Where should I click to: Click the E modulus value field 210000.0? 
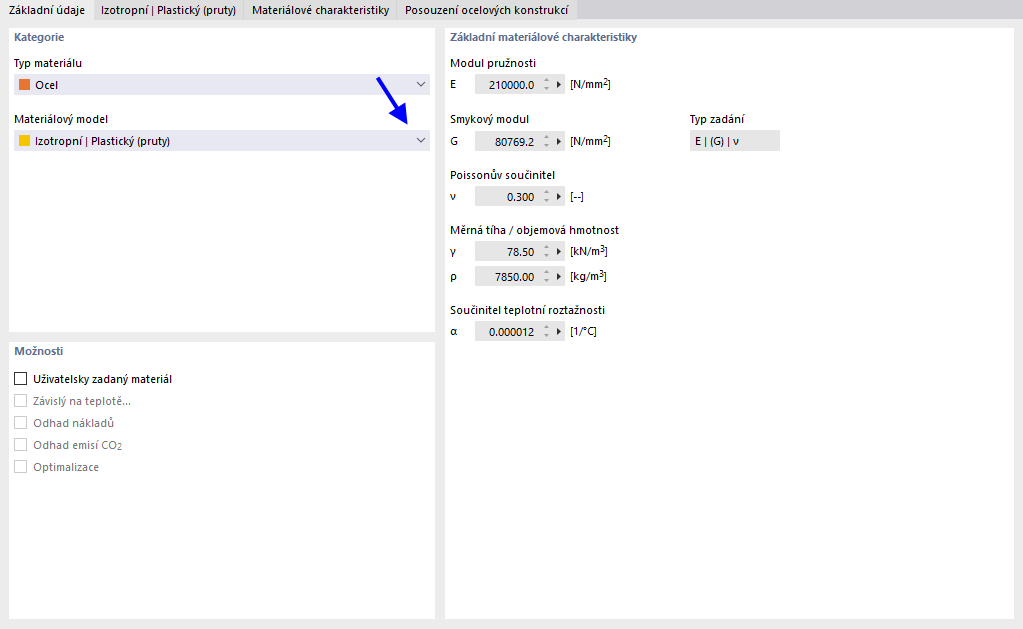pos(506,84)
